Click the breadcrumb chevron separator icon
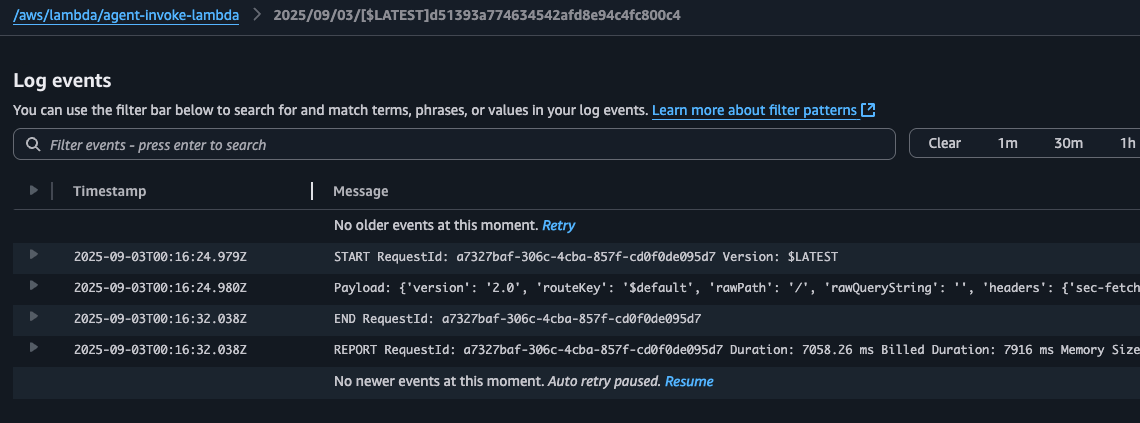The image size is (1140, 423). pos(257,15)
